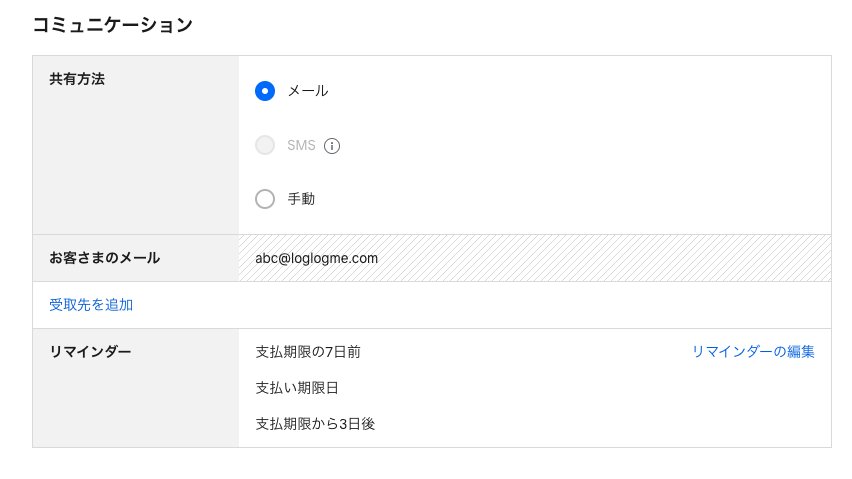Select the 手動 radio button
The image size is (852, 479).
(x=265, y=199)
